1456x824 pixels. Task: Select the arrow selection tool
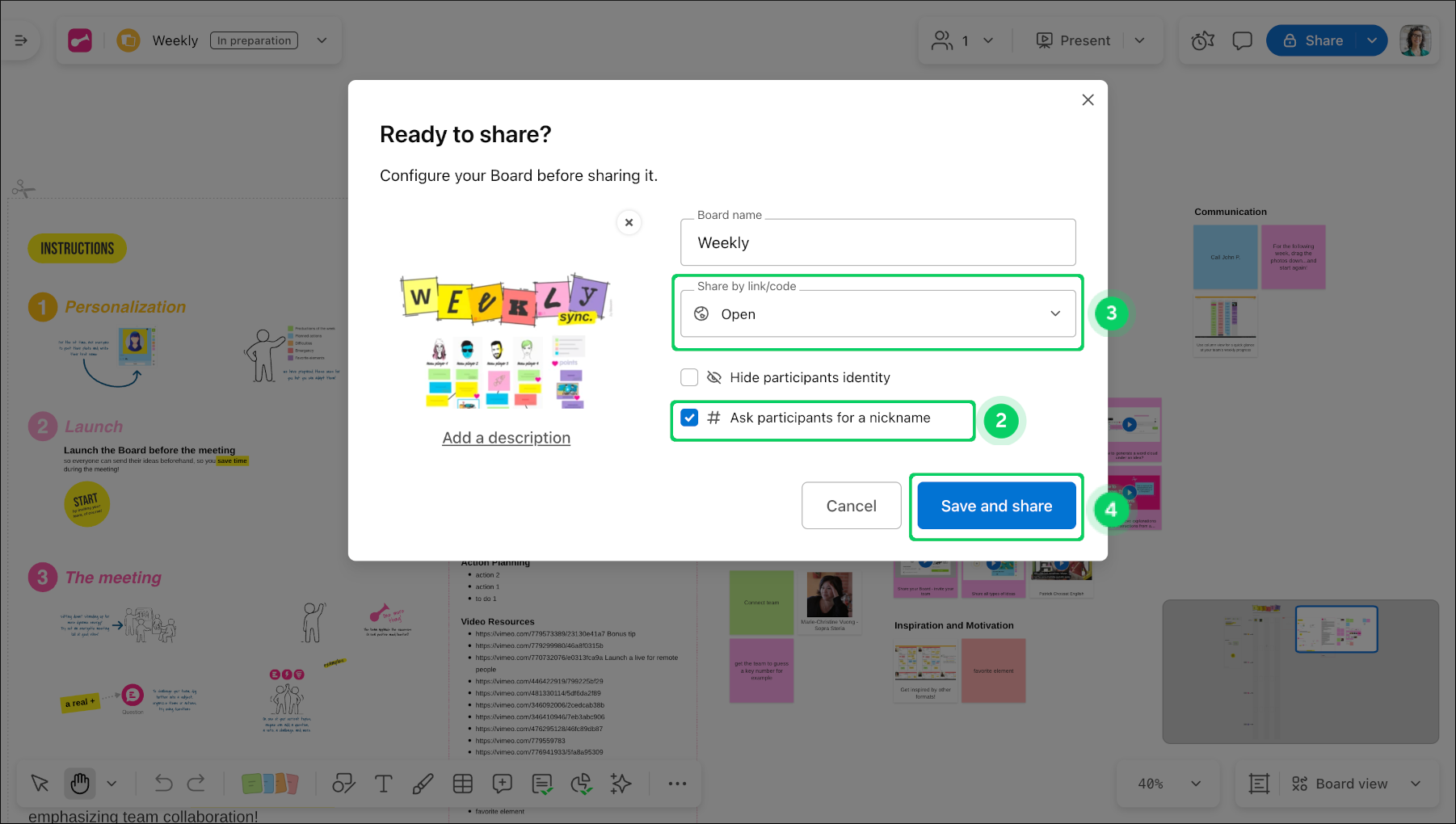(x=40, y=783)
